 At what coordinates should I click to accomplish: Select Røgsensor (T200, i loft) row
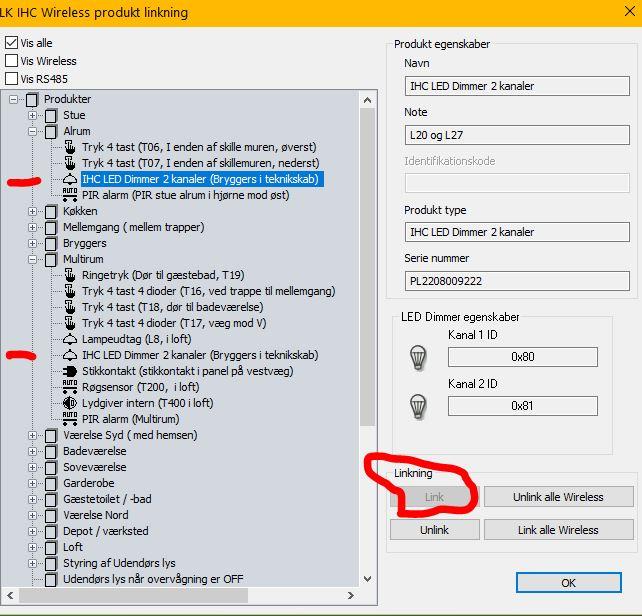click(x=141, y=387)
